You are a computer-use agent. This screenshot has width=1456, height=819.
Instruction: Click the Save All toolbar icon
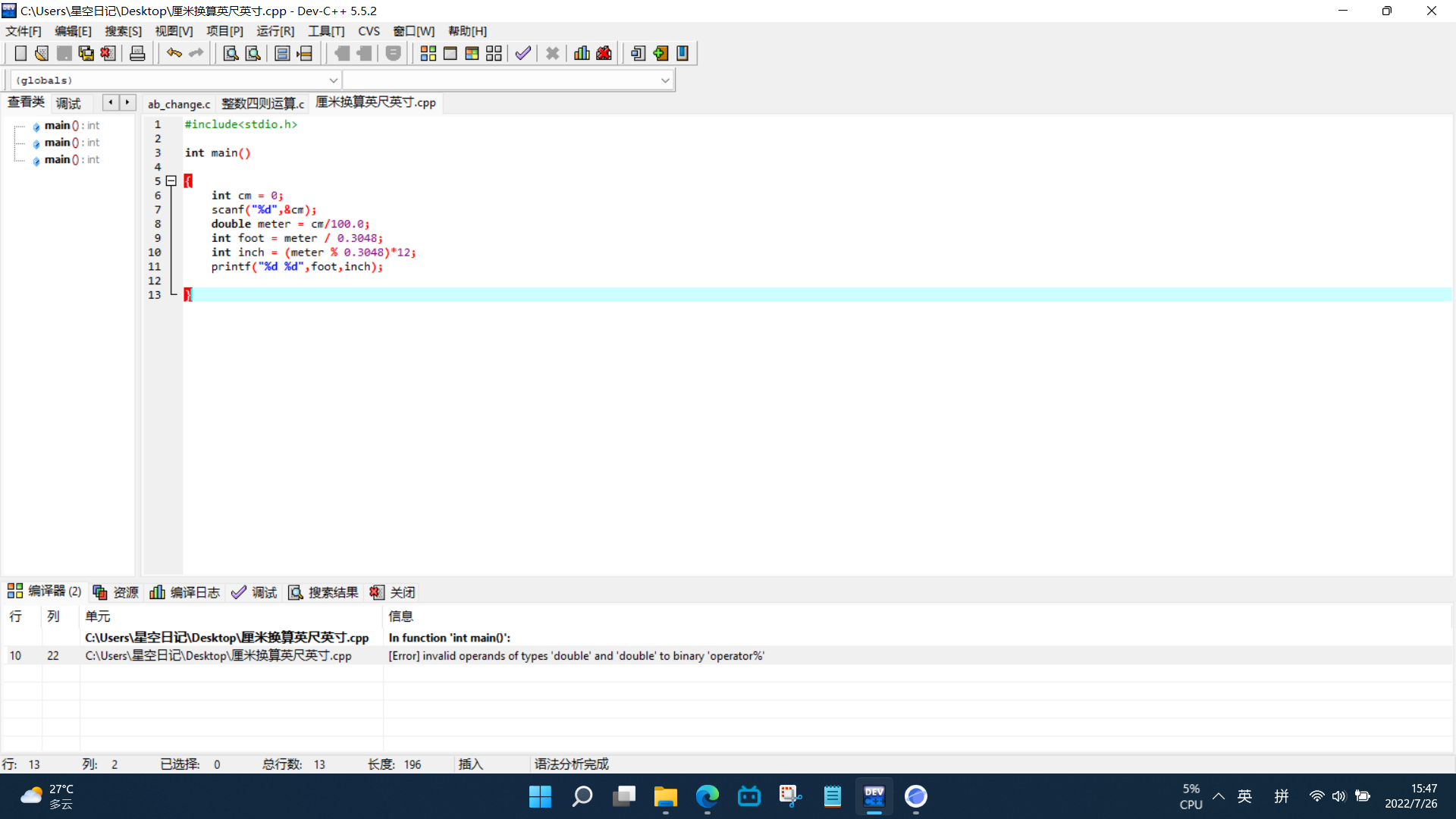point(86,53)
